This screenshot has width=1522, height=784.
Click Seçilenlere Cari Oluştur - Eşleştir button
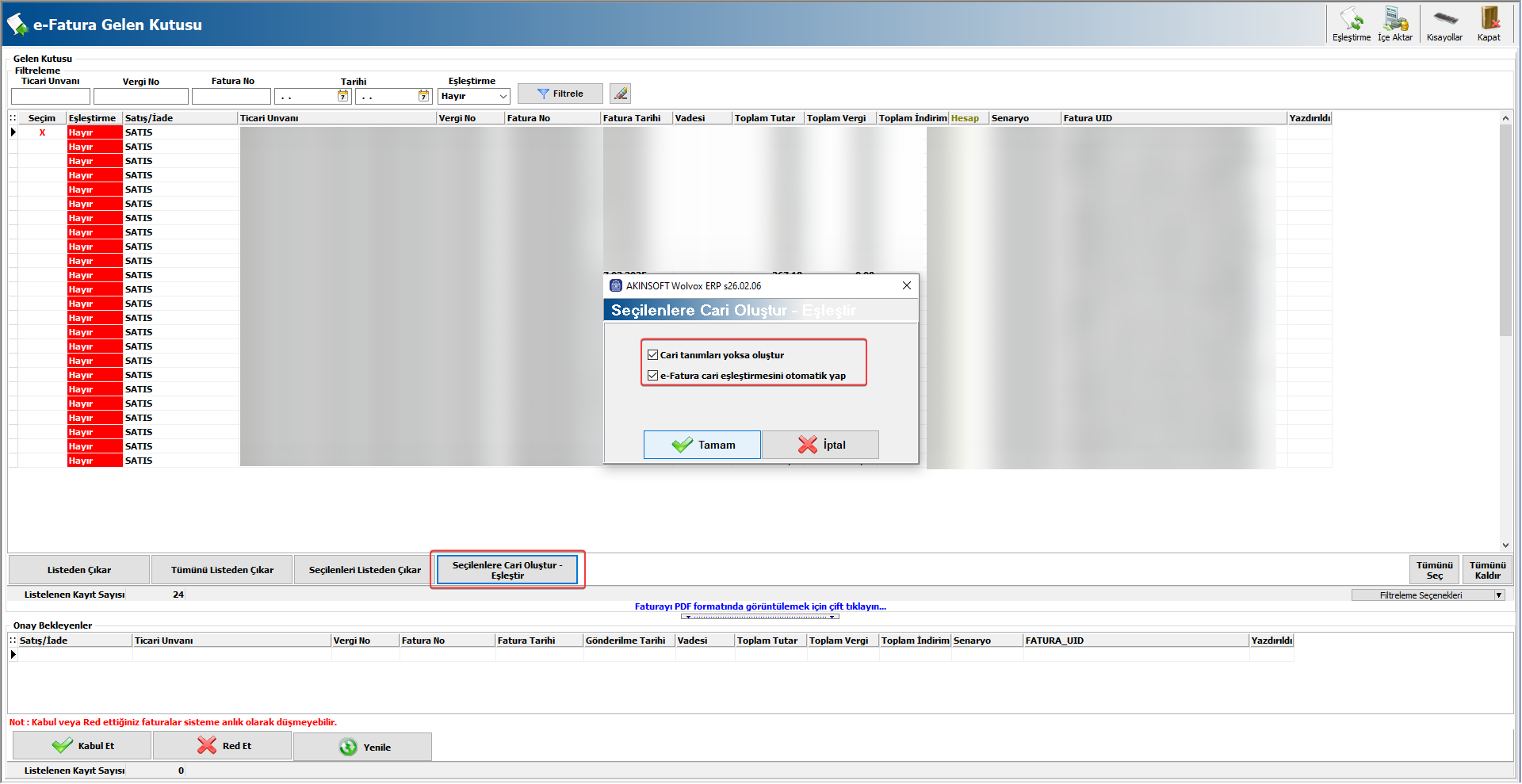pyautogui.click(x=507, y=570)
